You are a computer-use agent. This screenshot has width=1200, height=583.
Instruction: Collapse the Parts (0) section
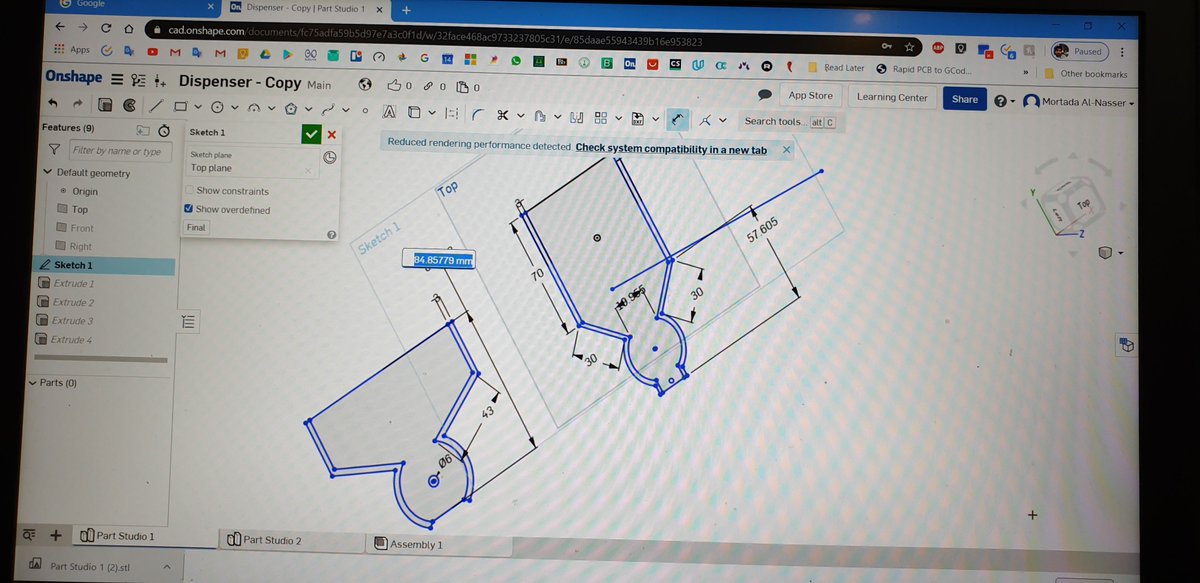33,383
